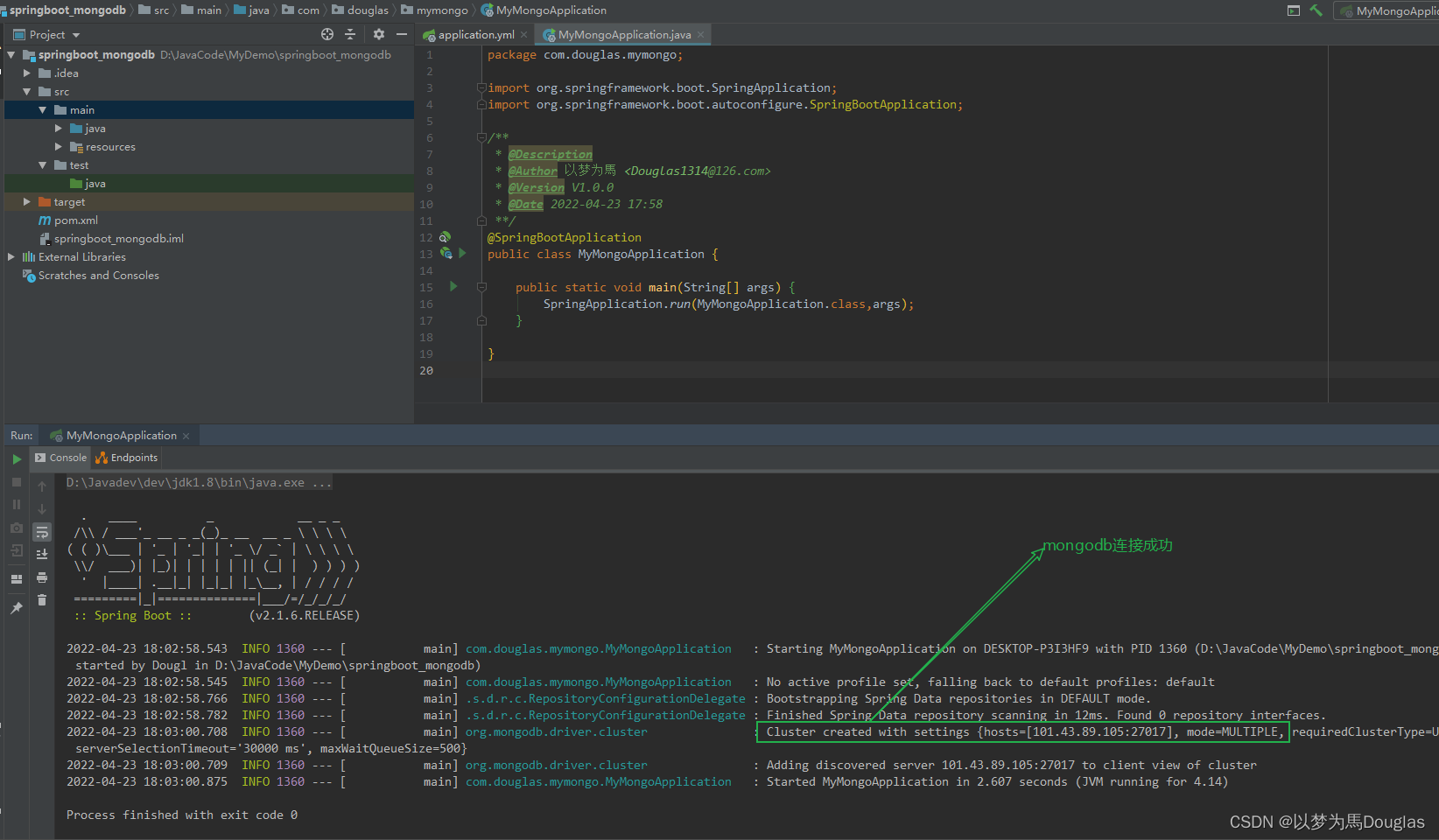Fold the import block at line 3

[x=481, y=87]
